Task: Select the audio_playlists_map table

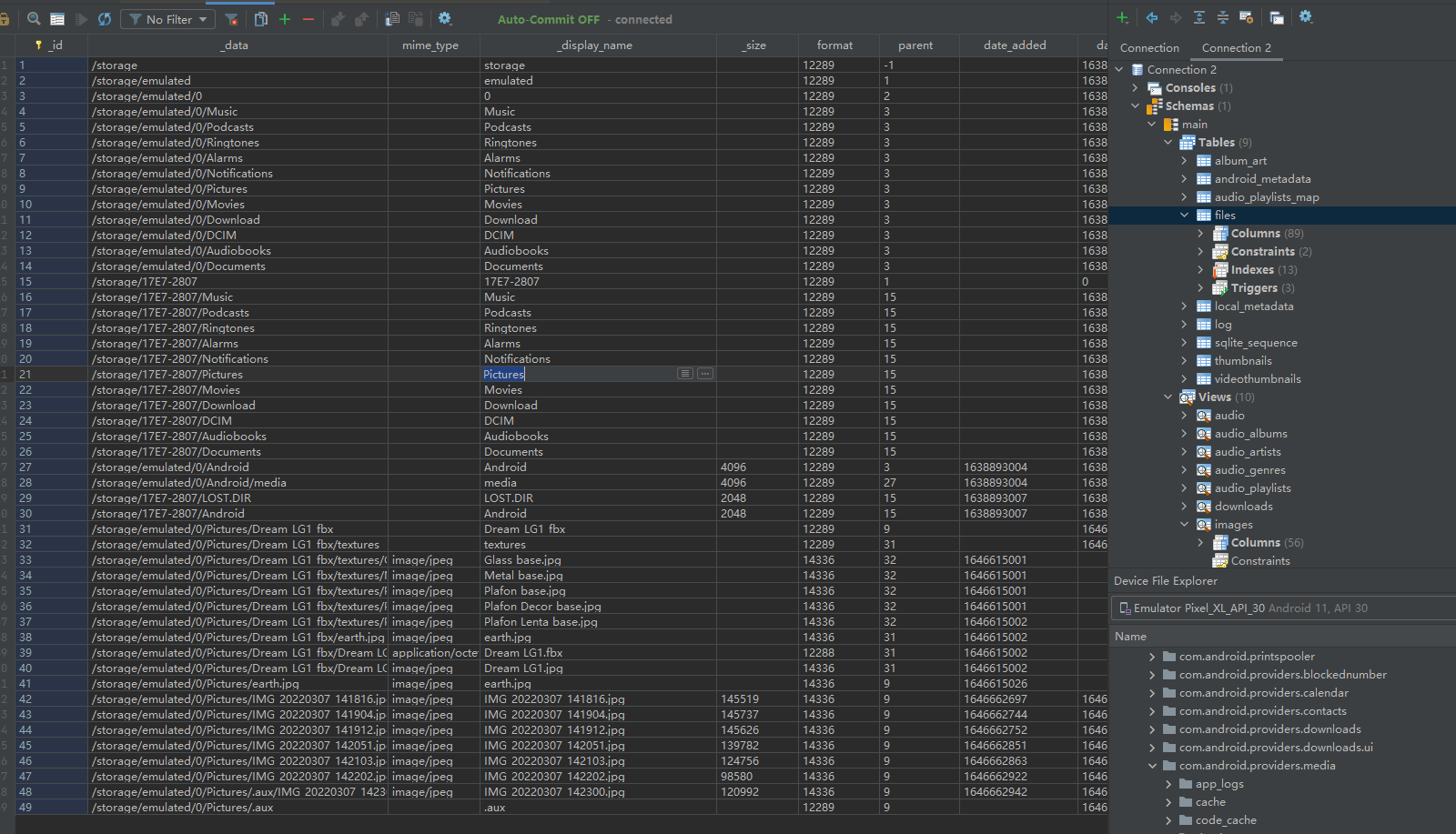Action: pos(1266,197)
